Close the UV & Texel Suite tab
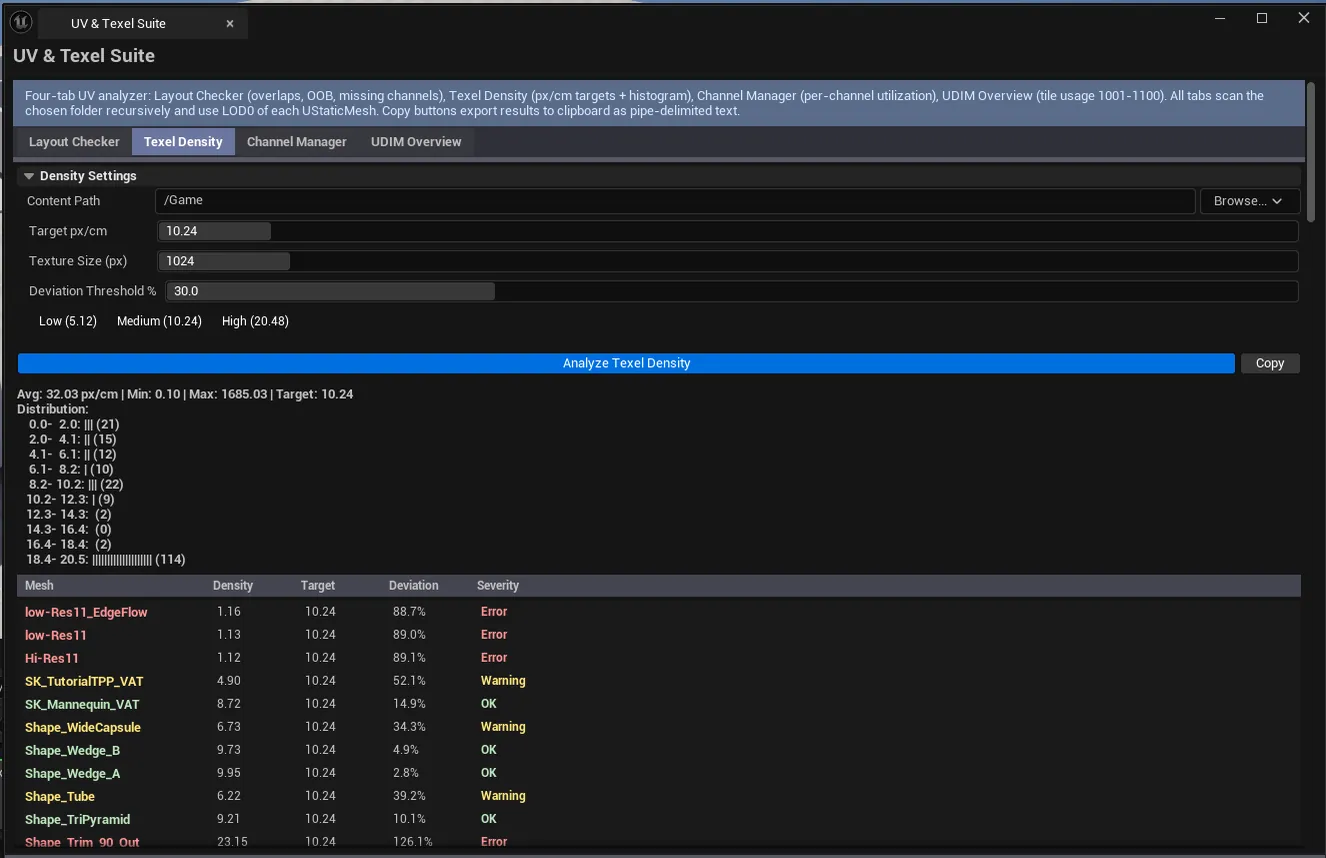The image size is (1326, 858). tap(230, 24)
